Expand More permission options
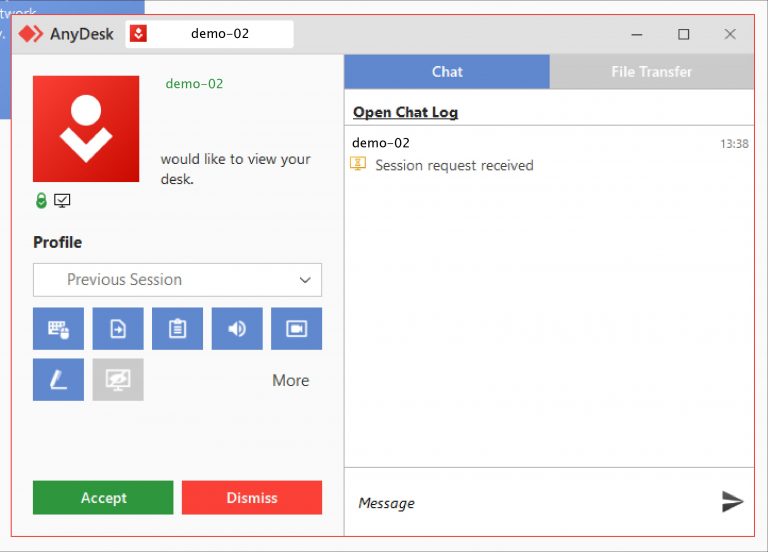This screenshot has height=552, width=768. pos(290,381)
